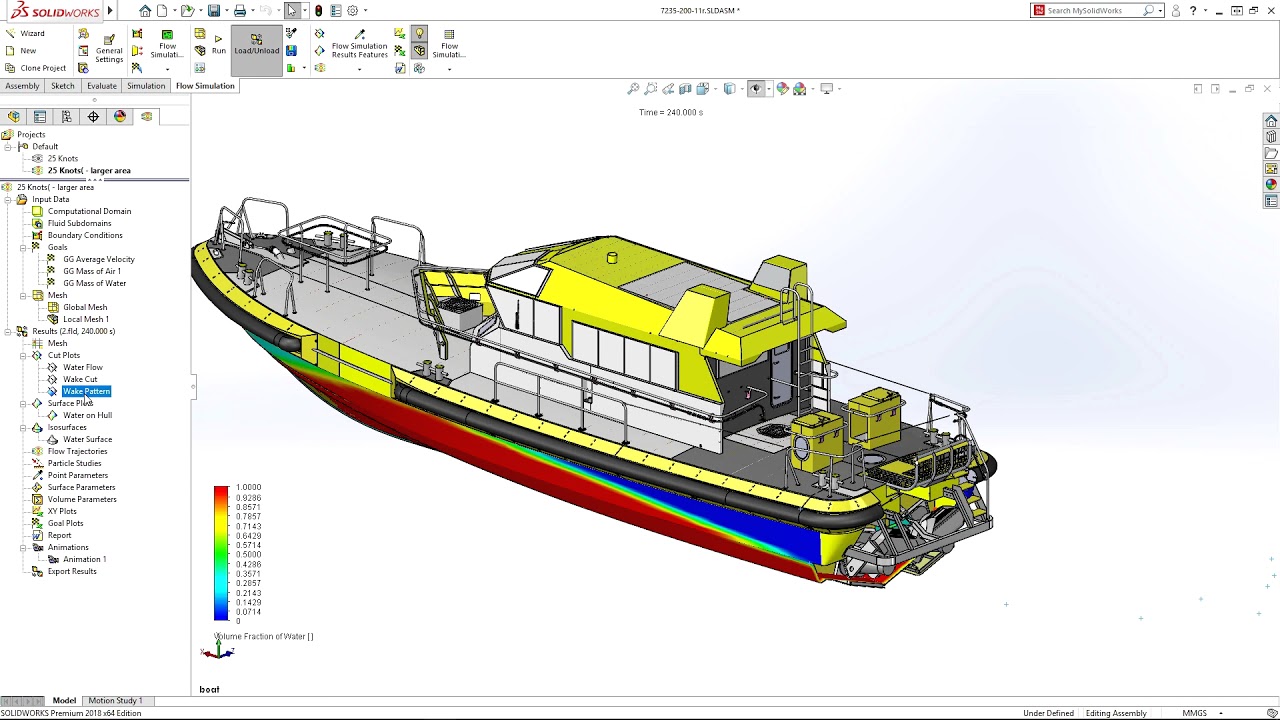Click the Zoom to Fit icon in the view toolbar
This screenshot has height=720, width=1280.
pos(633,89)
